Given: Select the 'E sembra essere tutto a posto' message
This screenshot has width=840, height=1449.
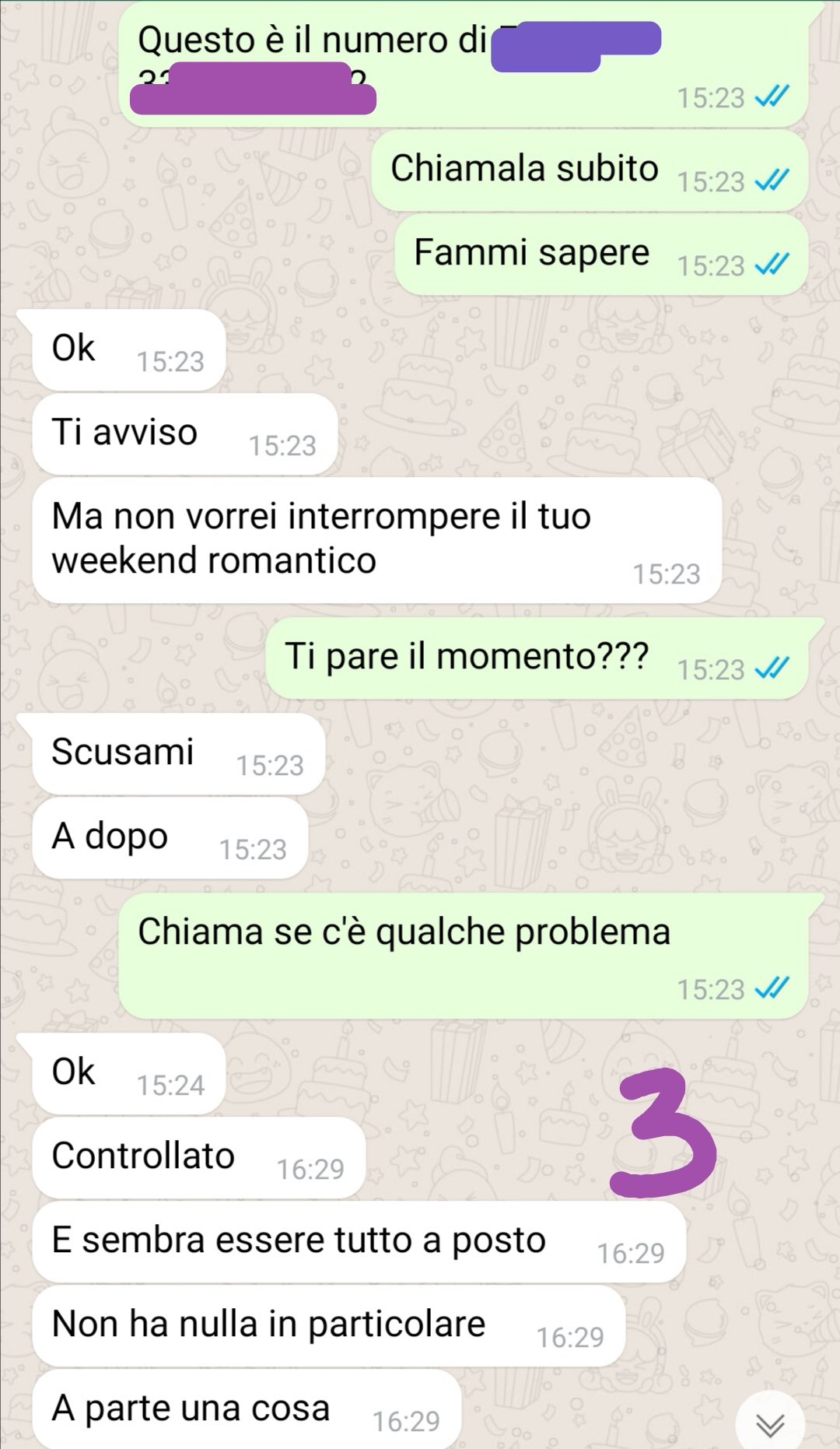Looking at the screenshot, I should click(359, 1241).
